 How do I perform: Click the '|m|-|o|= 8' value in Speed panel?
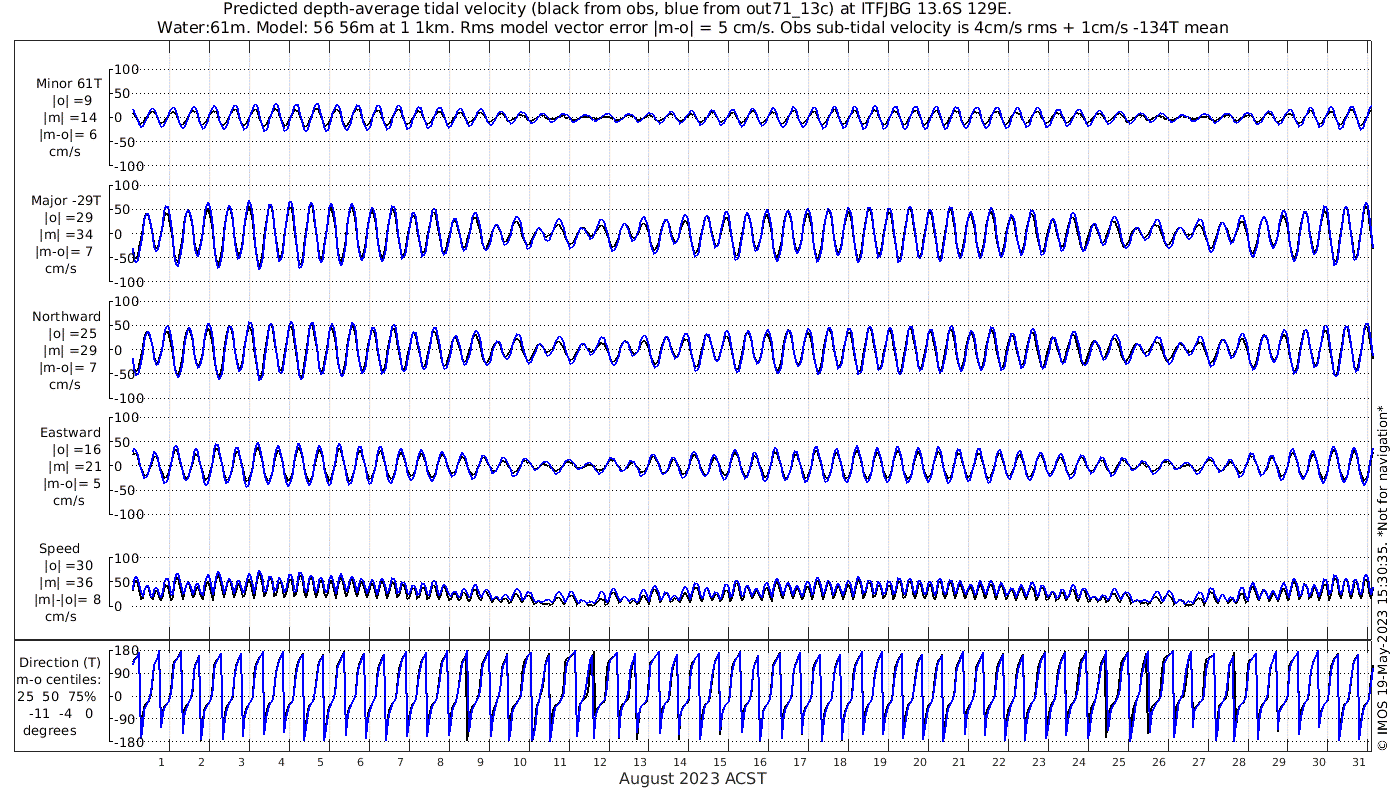coord(69,599)
